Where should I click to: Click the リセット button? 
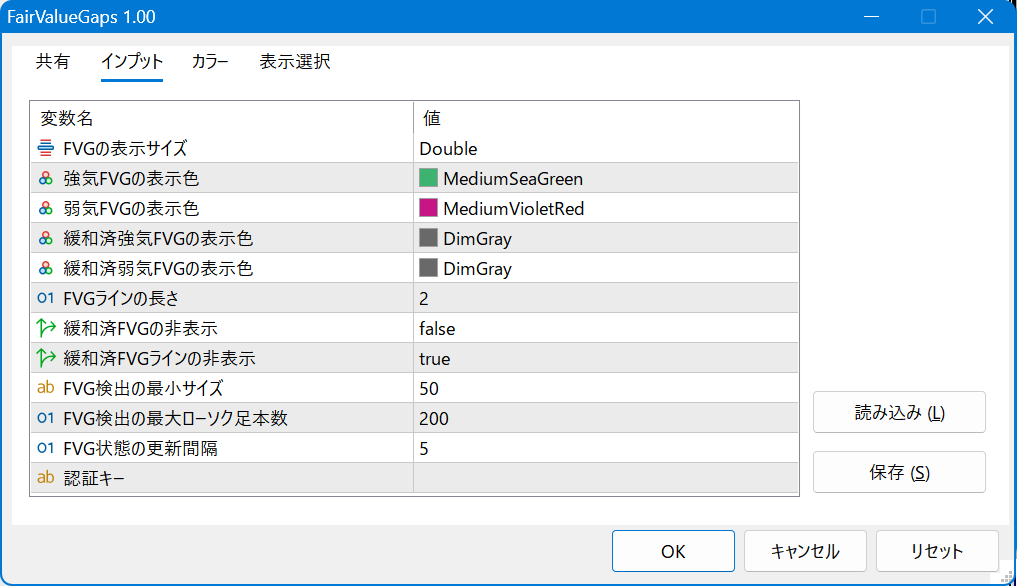937,551
